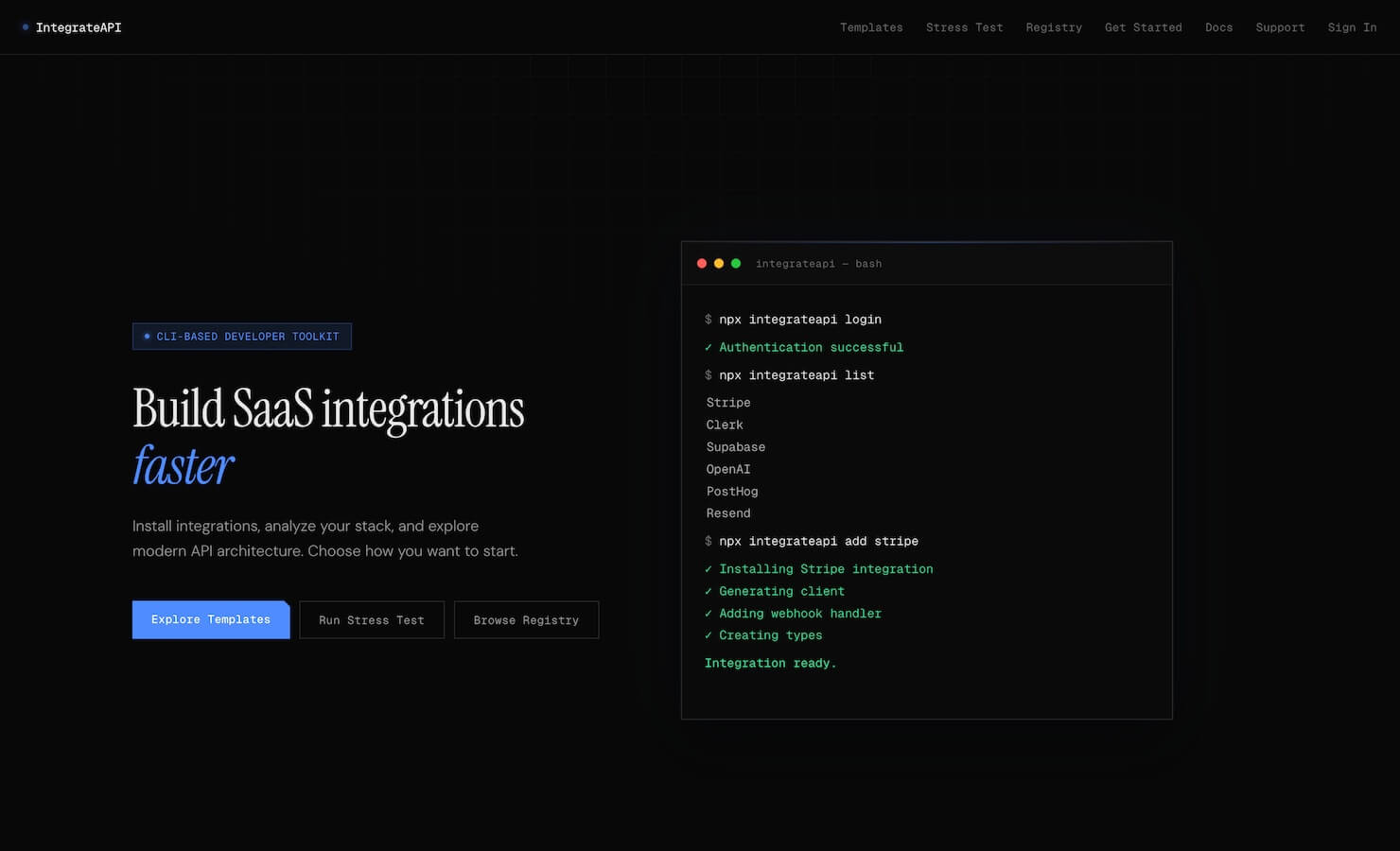Screen dimensions: 1400x851
Task: Click the 'Creating types' output line
Action: [763, 635]
